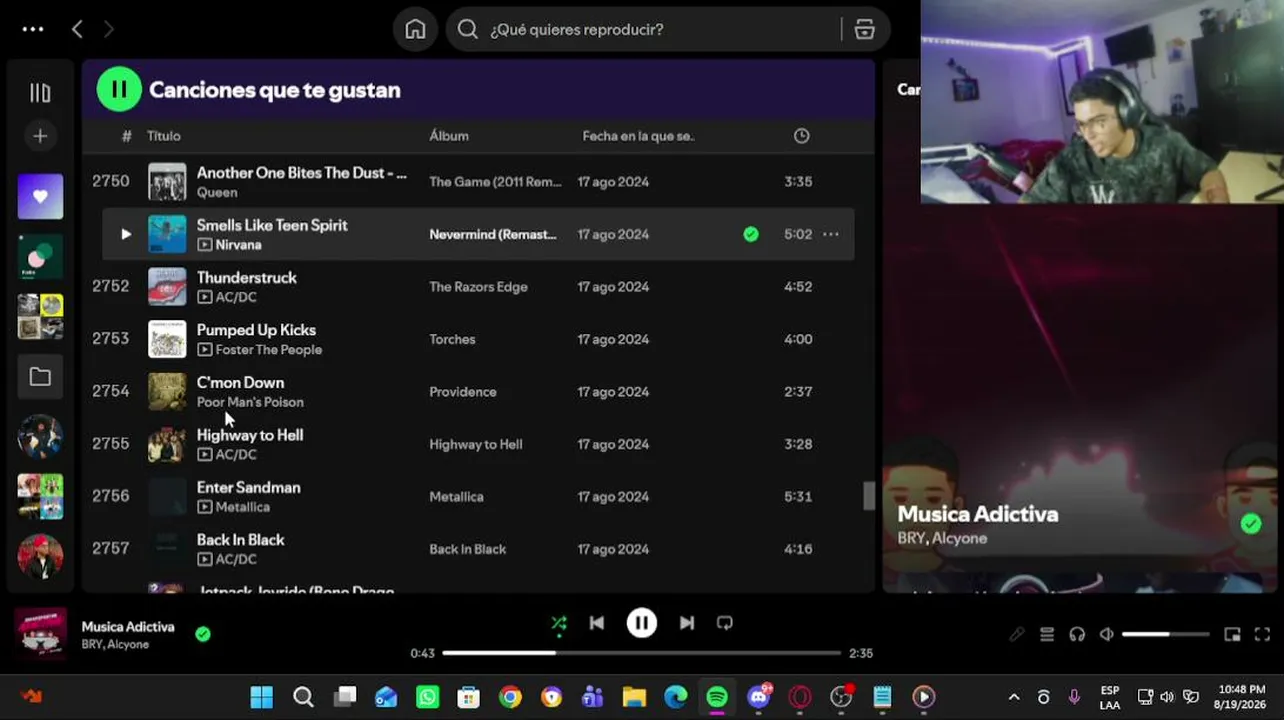Open the miniplayer icon
The width and height of the screenshot is (1284, 720).
click(1233, 634)
